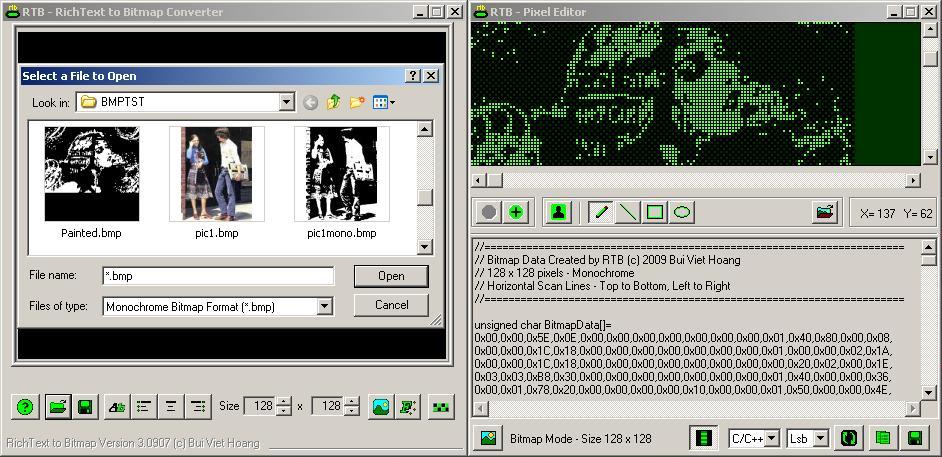Screen dimensions: 942x457
Task: Click the 'Bitmap Mode - Size 128 x 128' status text
Action: point(580,438)
